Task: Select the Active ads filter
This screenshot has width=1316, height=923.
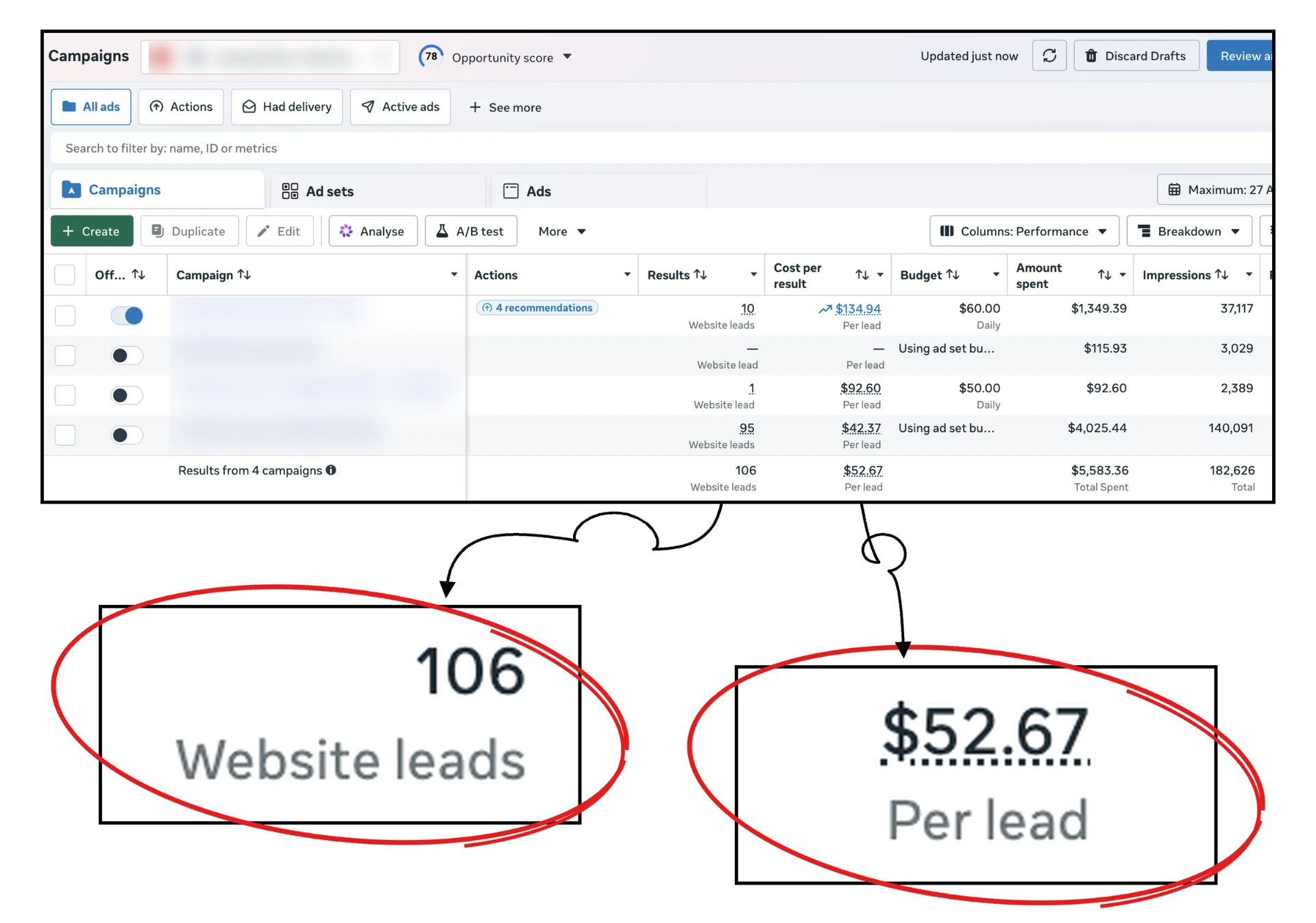Action: 400,107
